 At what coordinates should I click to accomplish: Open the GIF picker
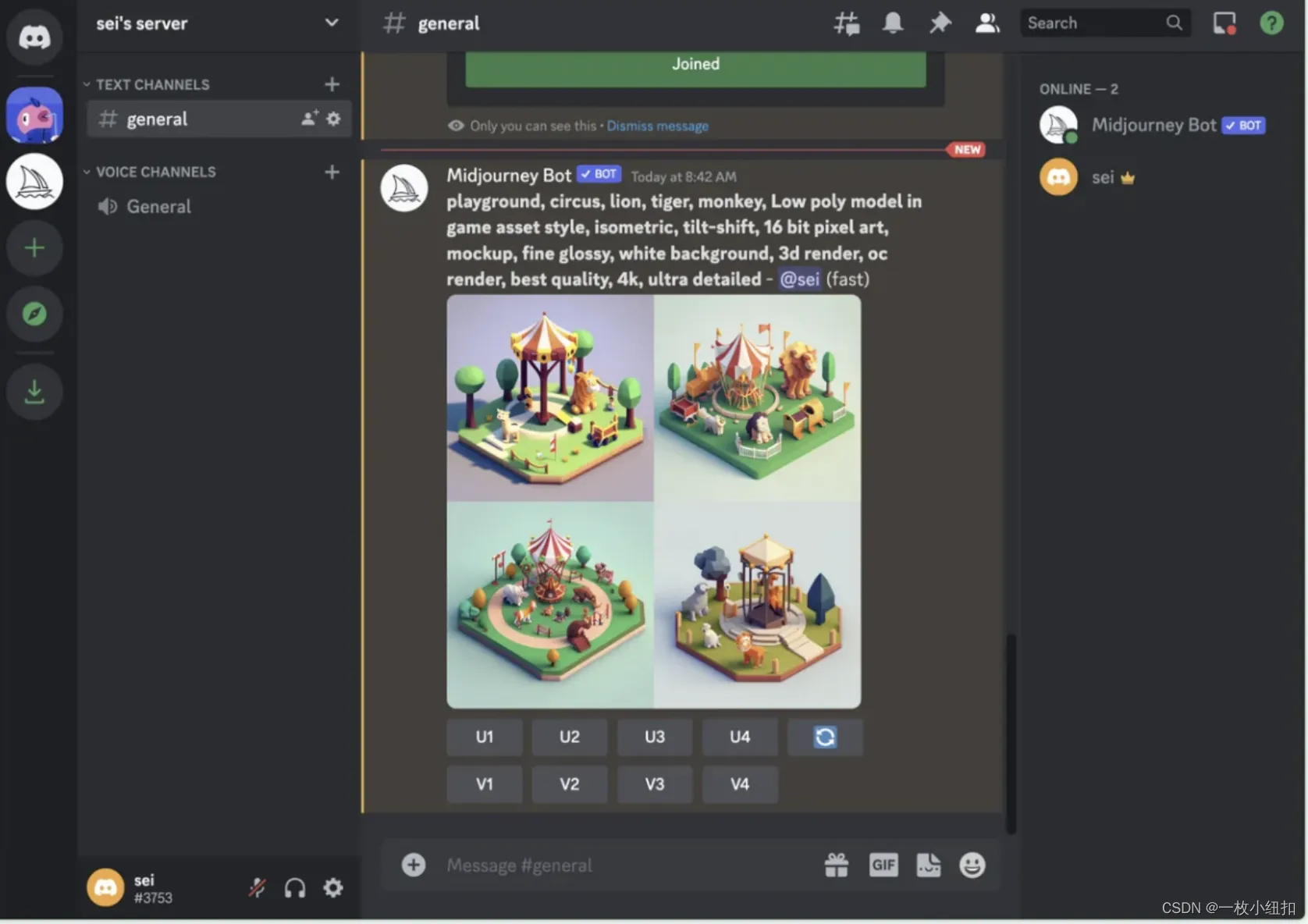tap(883, 865)
